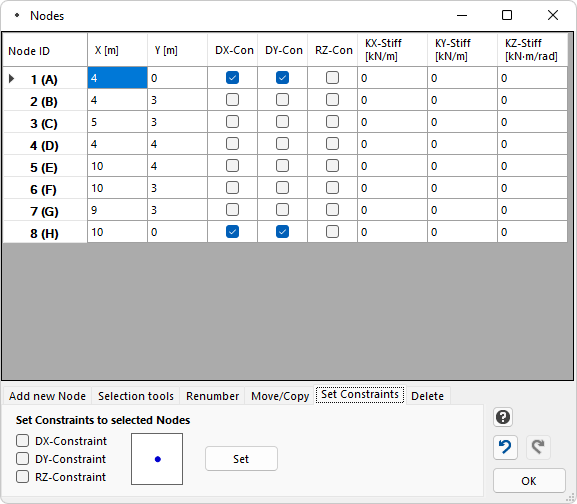The height and width of the screenshot is (504, 577).
Task: Select row header 4 (D)
Action: (x=45, y=145)
